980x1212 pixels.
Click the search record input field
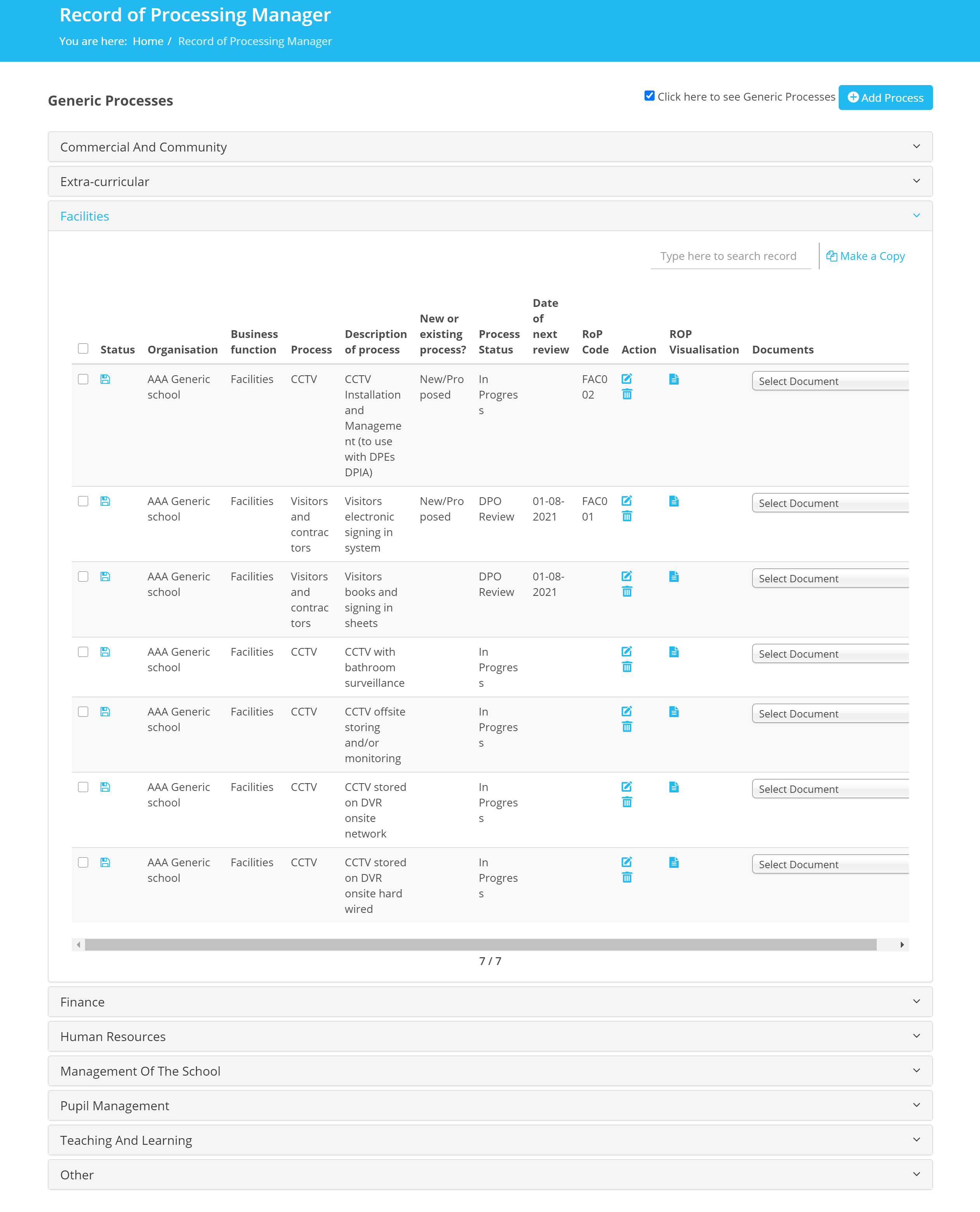(x=730, y=256)
